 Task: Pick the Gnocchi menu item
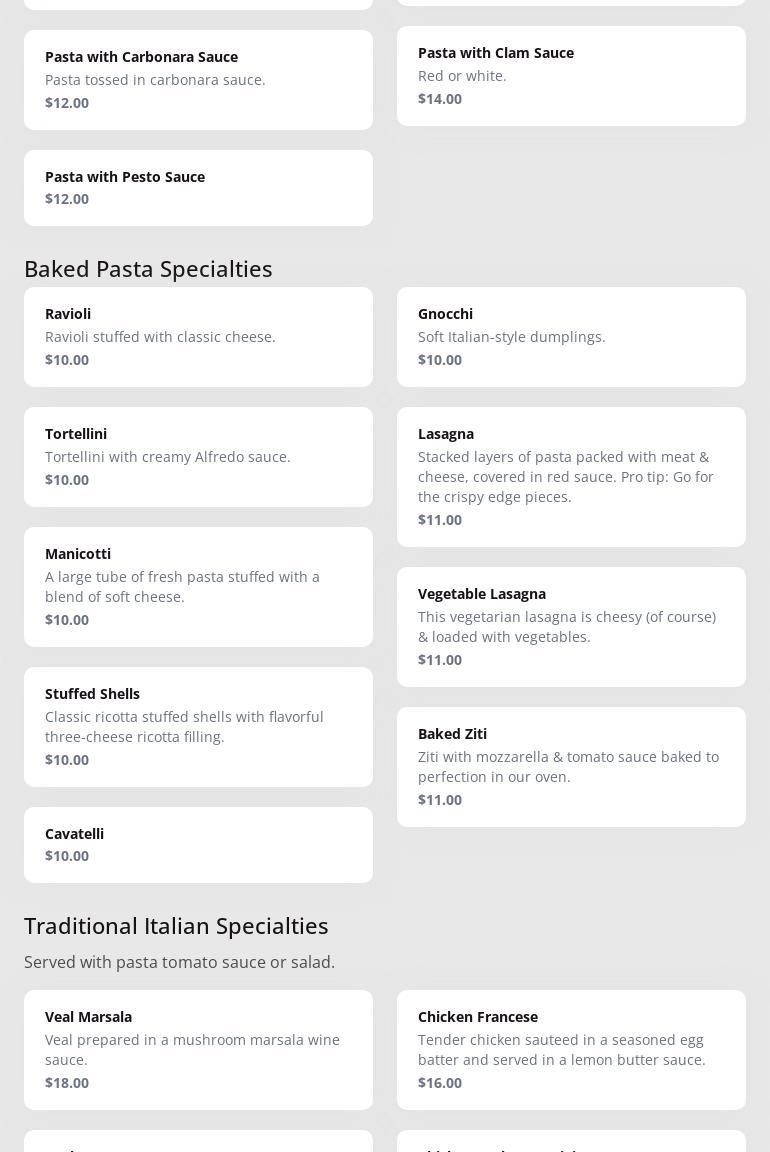pos(571,337)
